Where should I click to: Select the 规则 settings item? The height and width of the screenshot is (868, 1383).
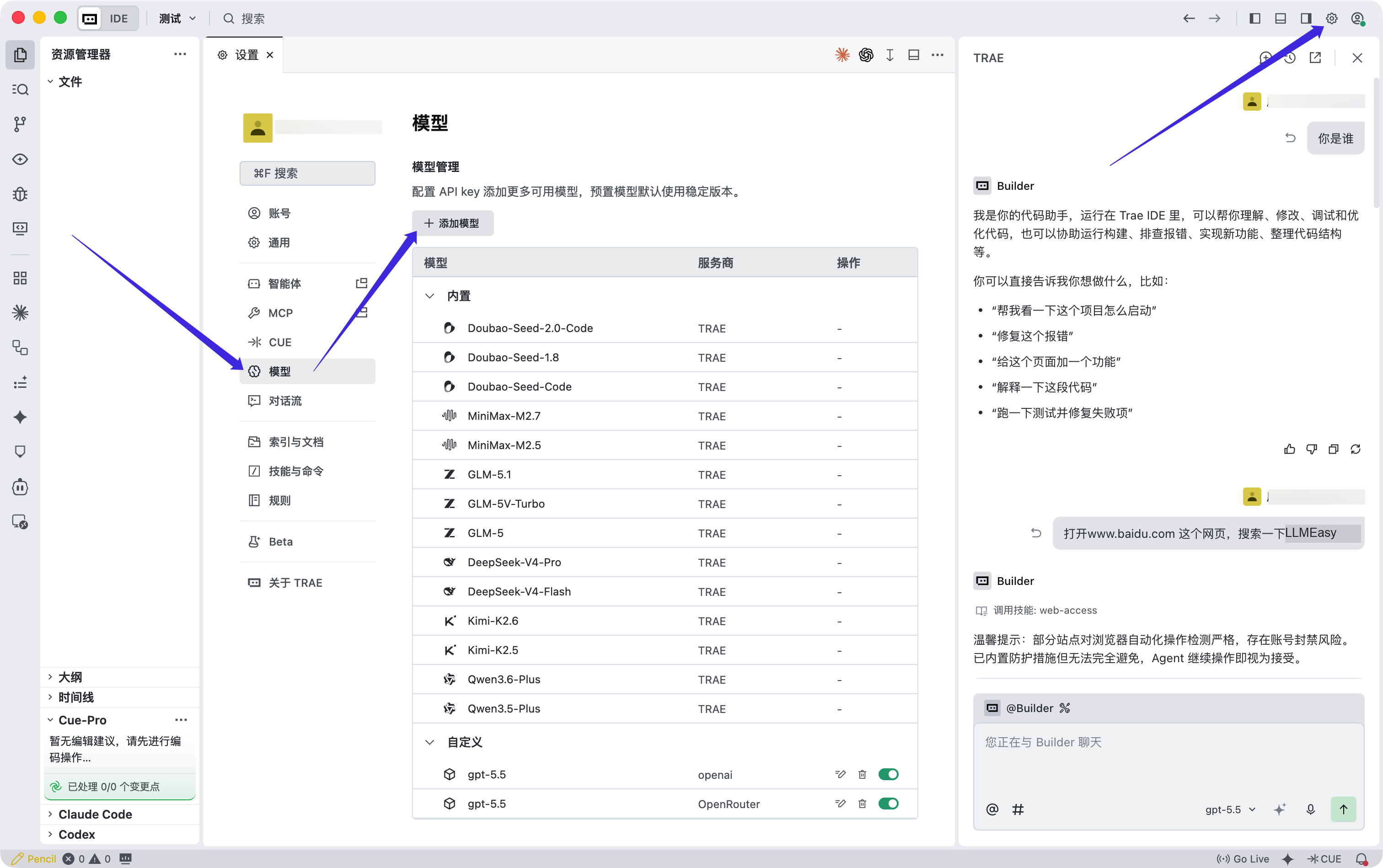[x=307, y=500]
